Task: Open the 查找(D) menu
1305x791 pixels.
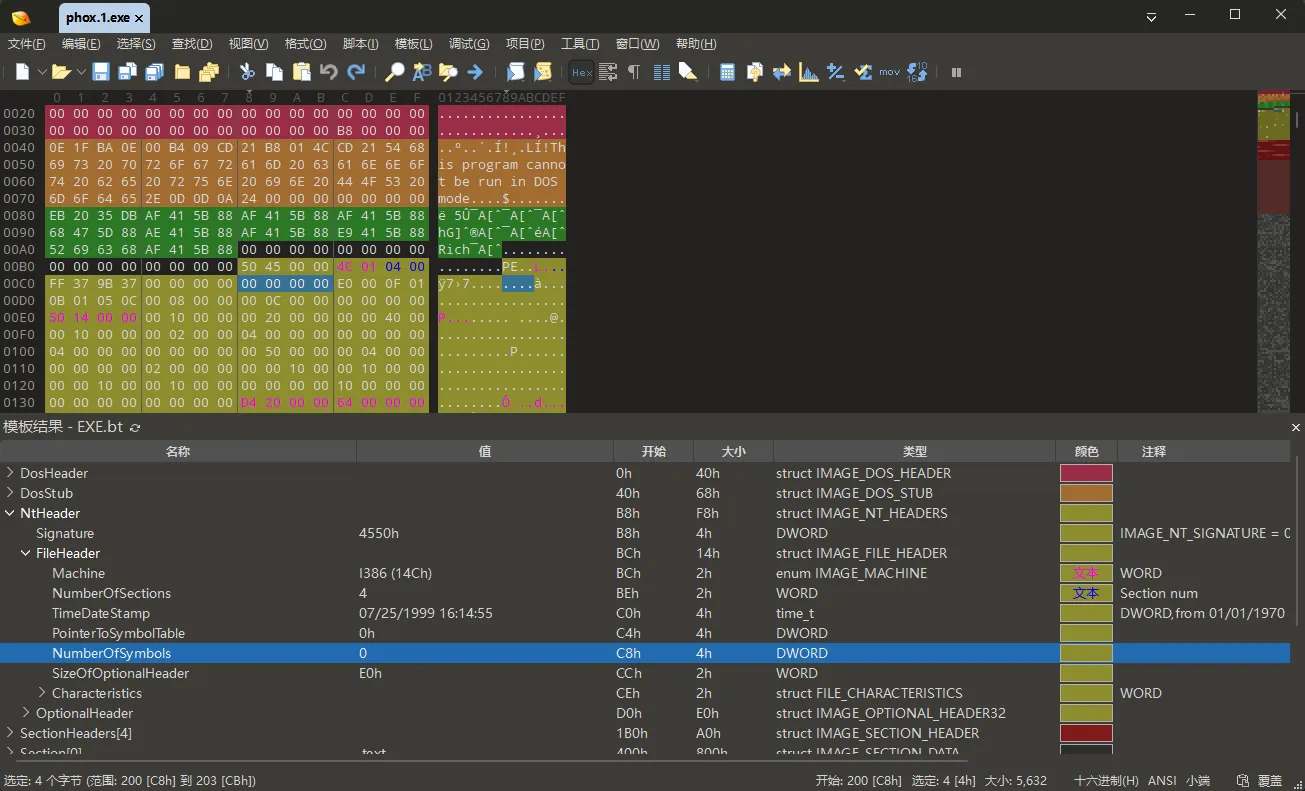Action: pyautogui.click(x=192, y=44)
